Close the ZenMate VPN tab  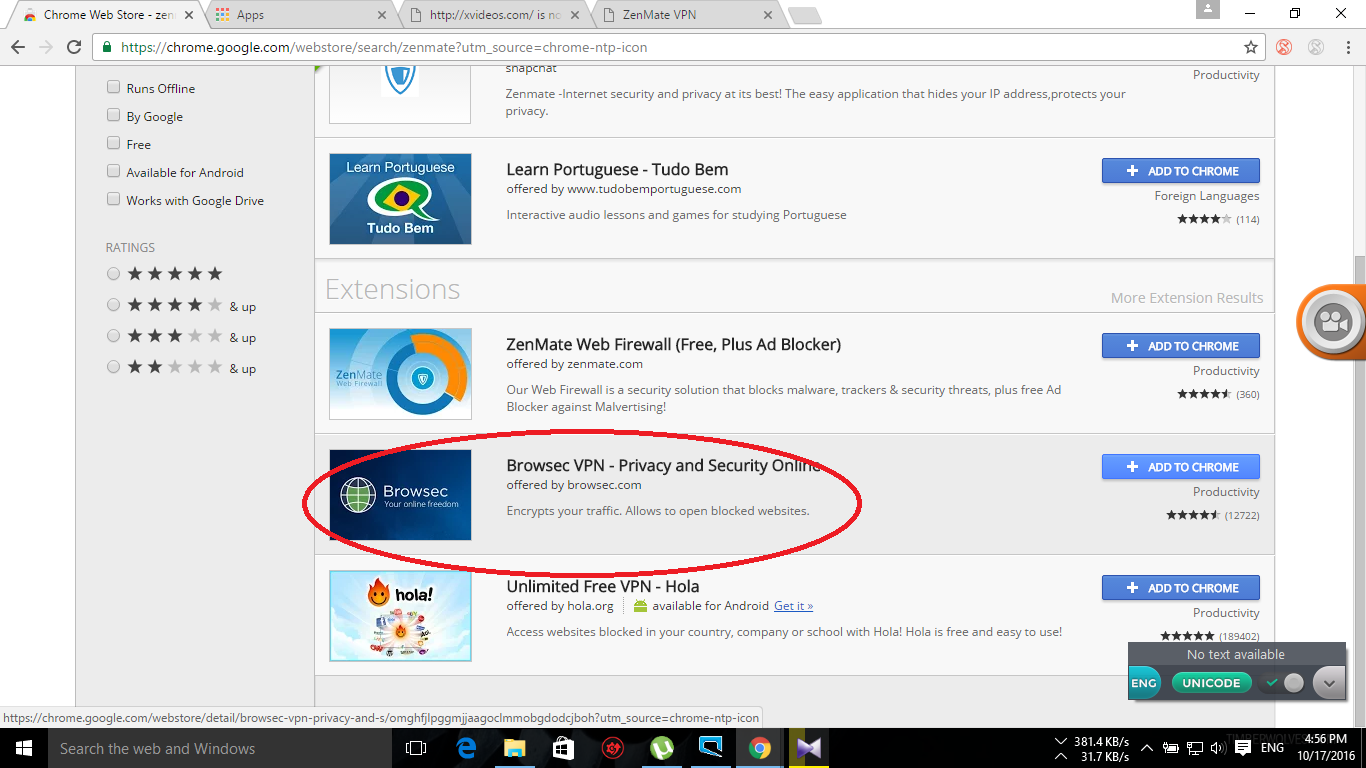pyautogui.click(x=768, y=15)
